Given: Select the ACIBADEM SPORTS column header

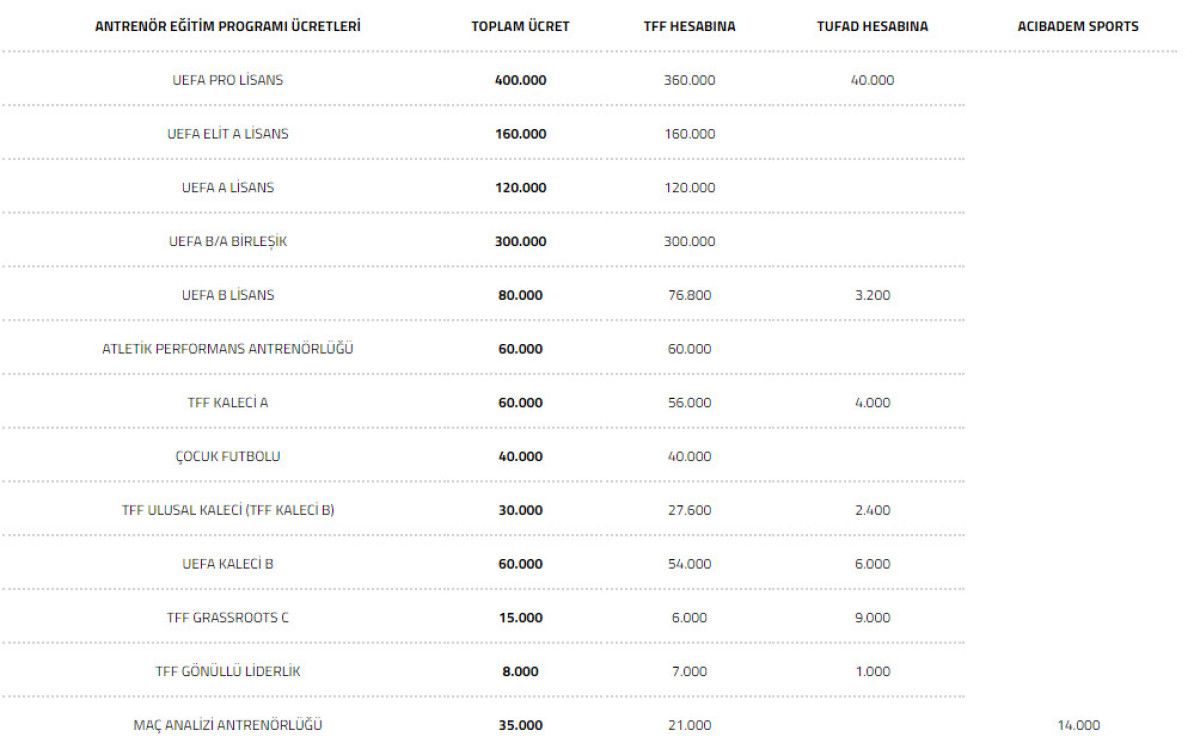Looking at the screenshot, I should pyautogui.click(x=1078, y=27).
